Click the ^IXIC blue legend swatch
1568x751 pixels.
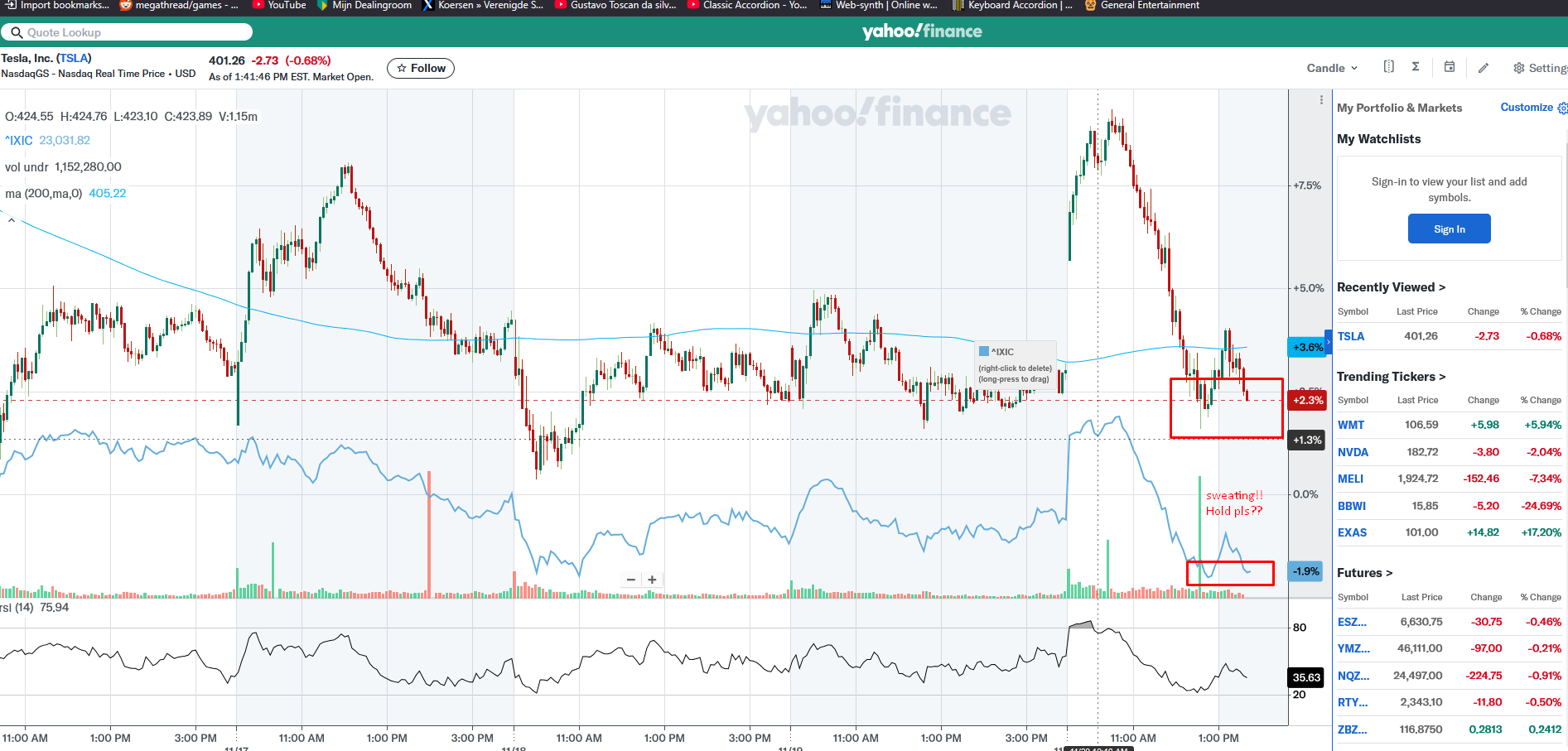point(984,351)
